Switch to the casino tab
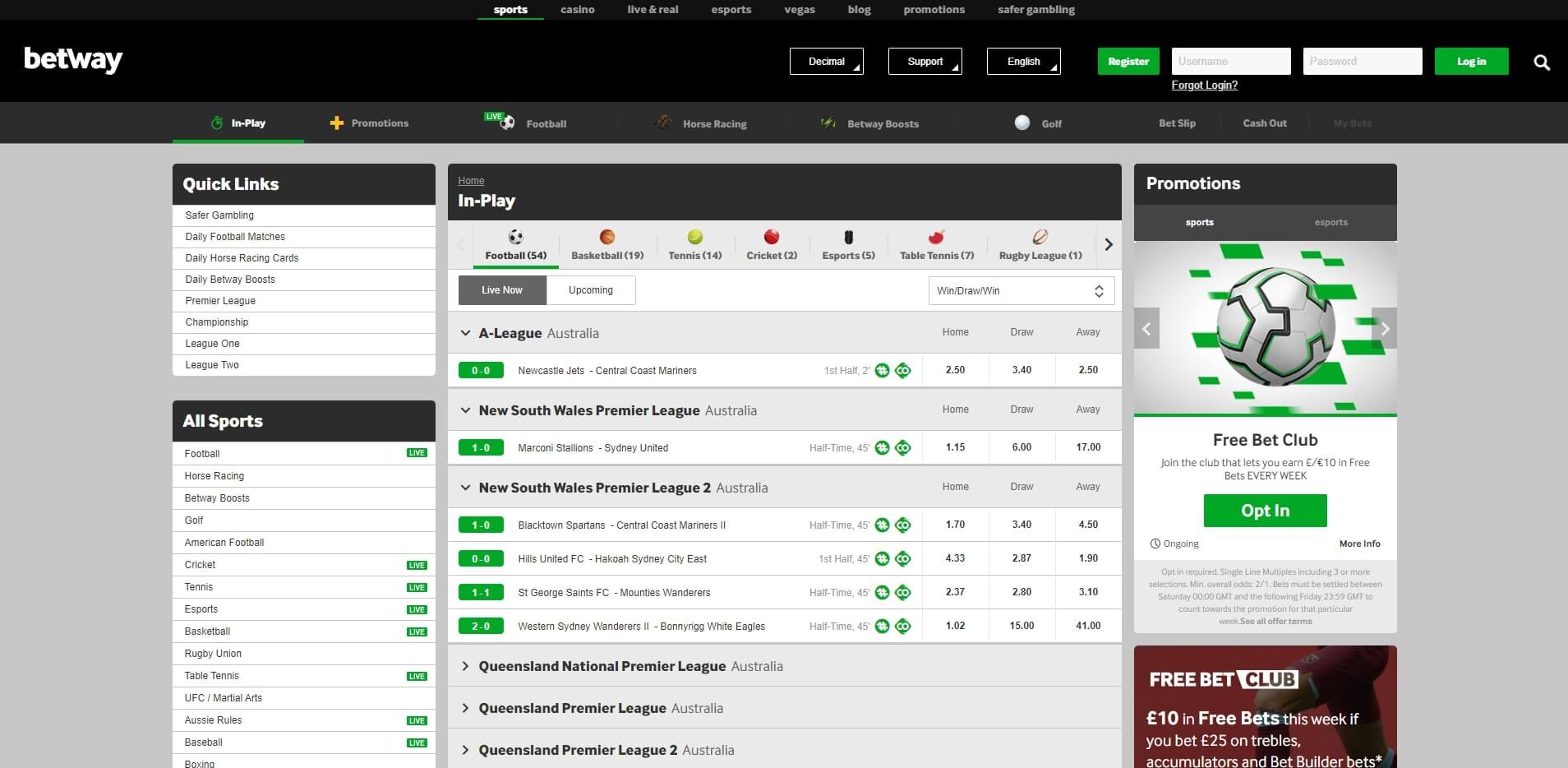This screenshot has width=1568, height=768. click(x=577, y=9)
